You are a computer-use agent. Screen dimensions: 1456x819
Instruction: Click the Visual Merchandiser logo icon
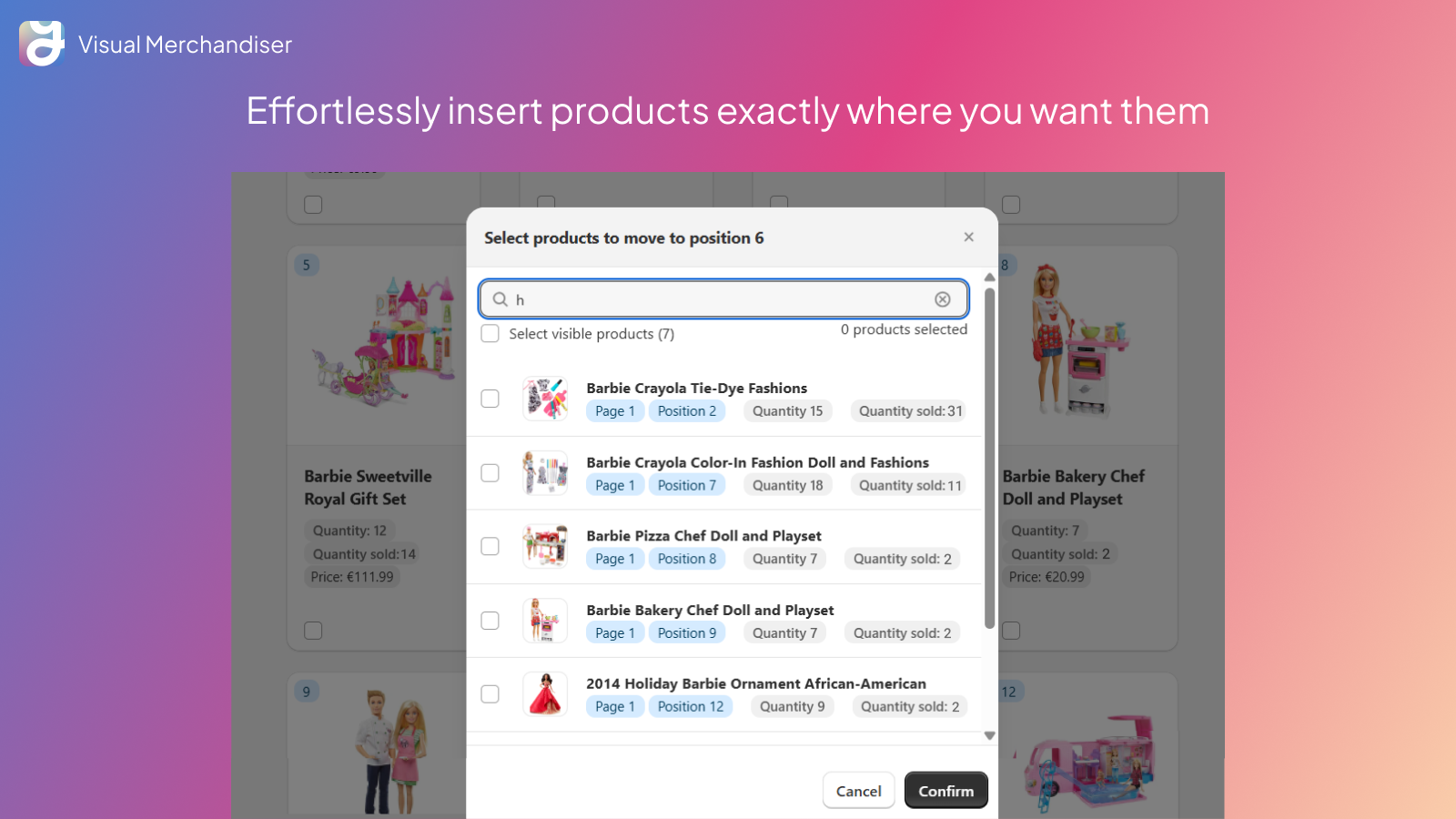click(x=42, y=43)
